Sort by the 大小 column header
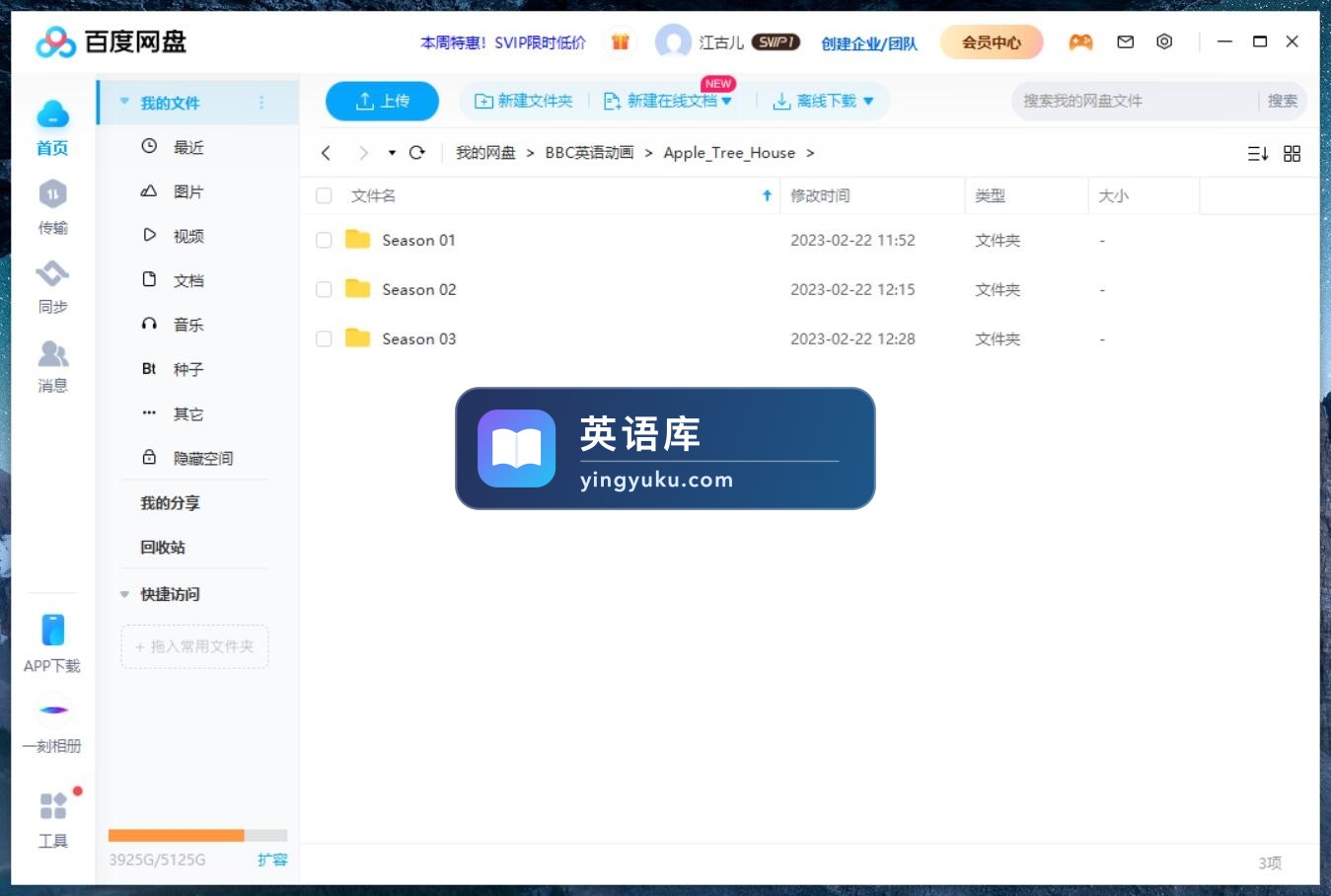Screen dimensions: 1331x896 point(1114,195)
